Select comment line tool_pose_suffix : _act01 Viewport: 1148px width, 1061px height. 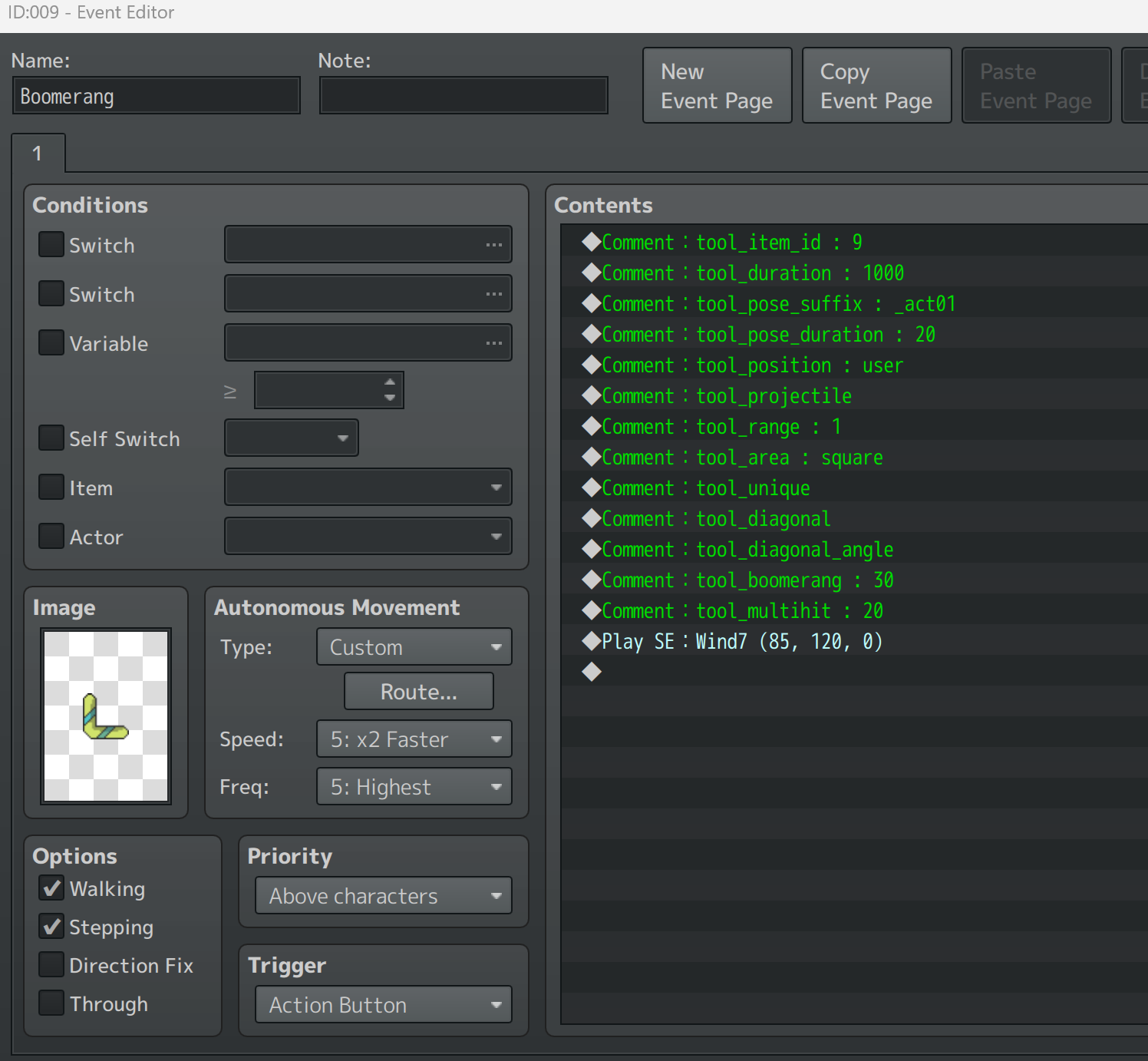pos(853,303)
